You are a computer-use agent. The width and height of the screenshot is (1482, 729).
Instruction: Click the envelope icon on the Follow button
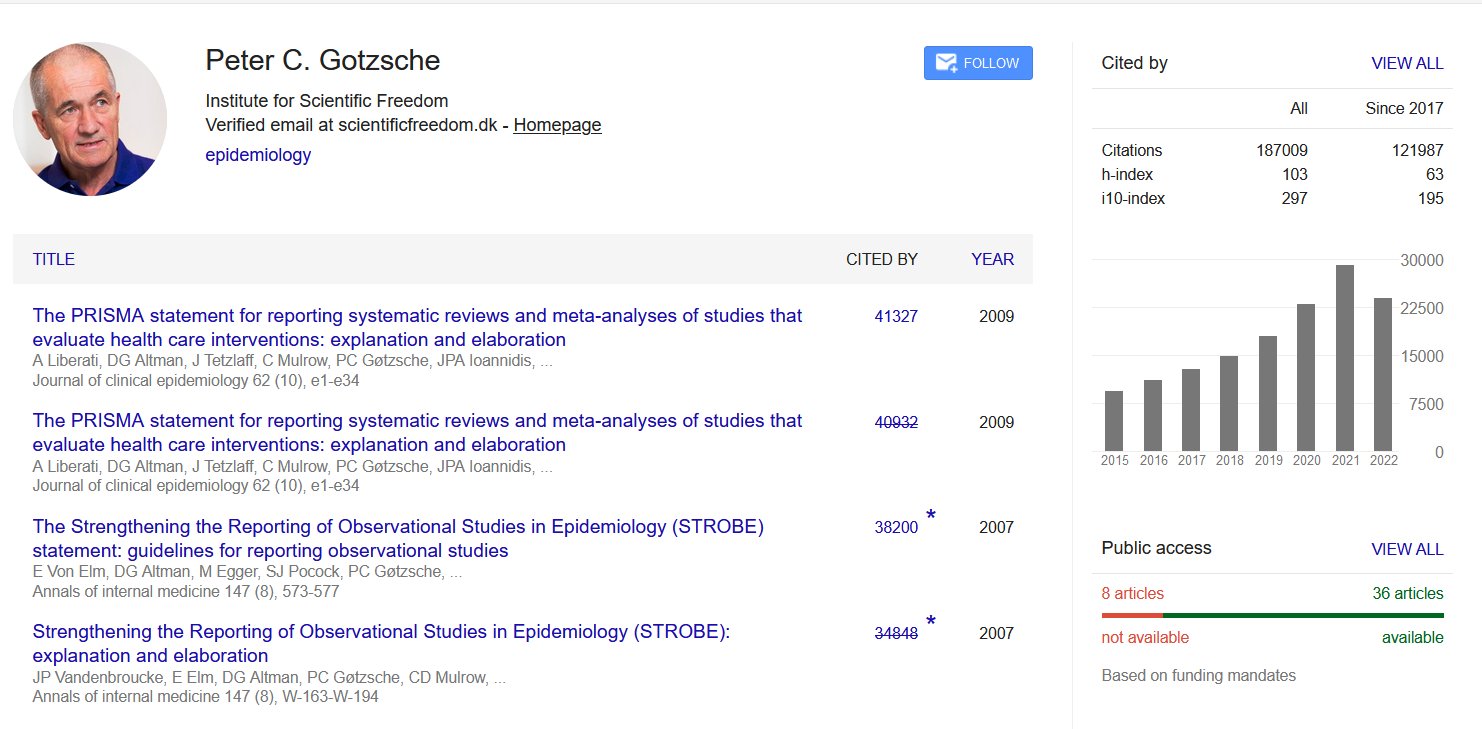pyautogui.click(x=945, y=63)
